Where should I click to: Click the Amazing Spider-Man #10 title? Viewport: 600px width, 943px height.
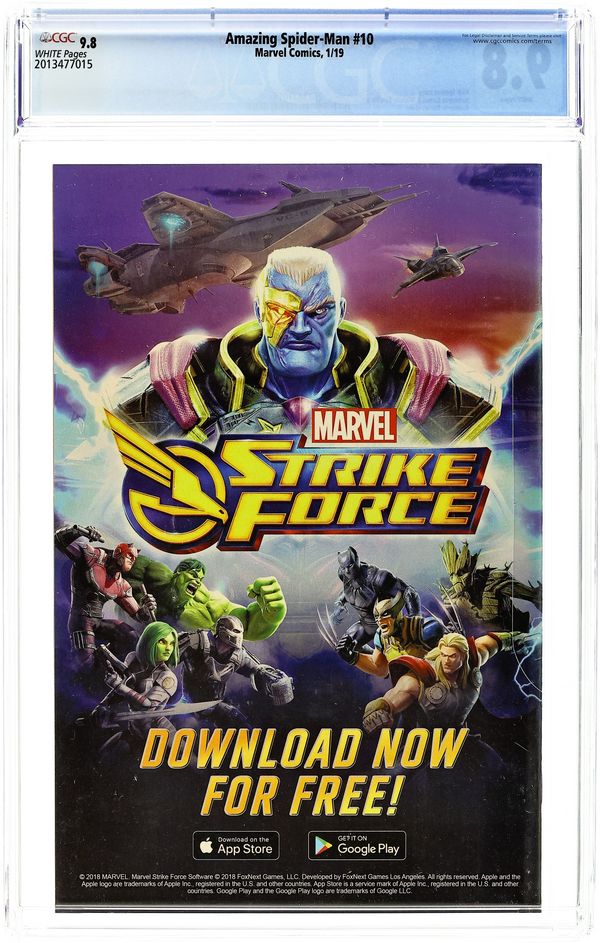point(299,39)
